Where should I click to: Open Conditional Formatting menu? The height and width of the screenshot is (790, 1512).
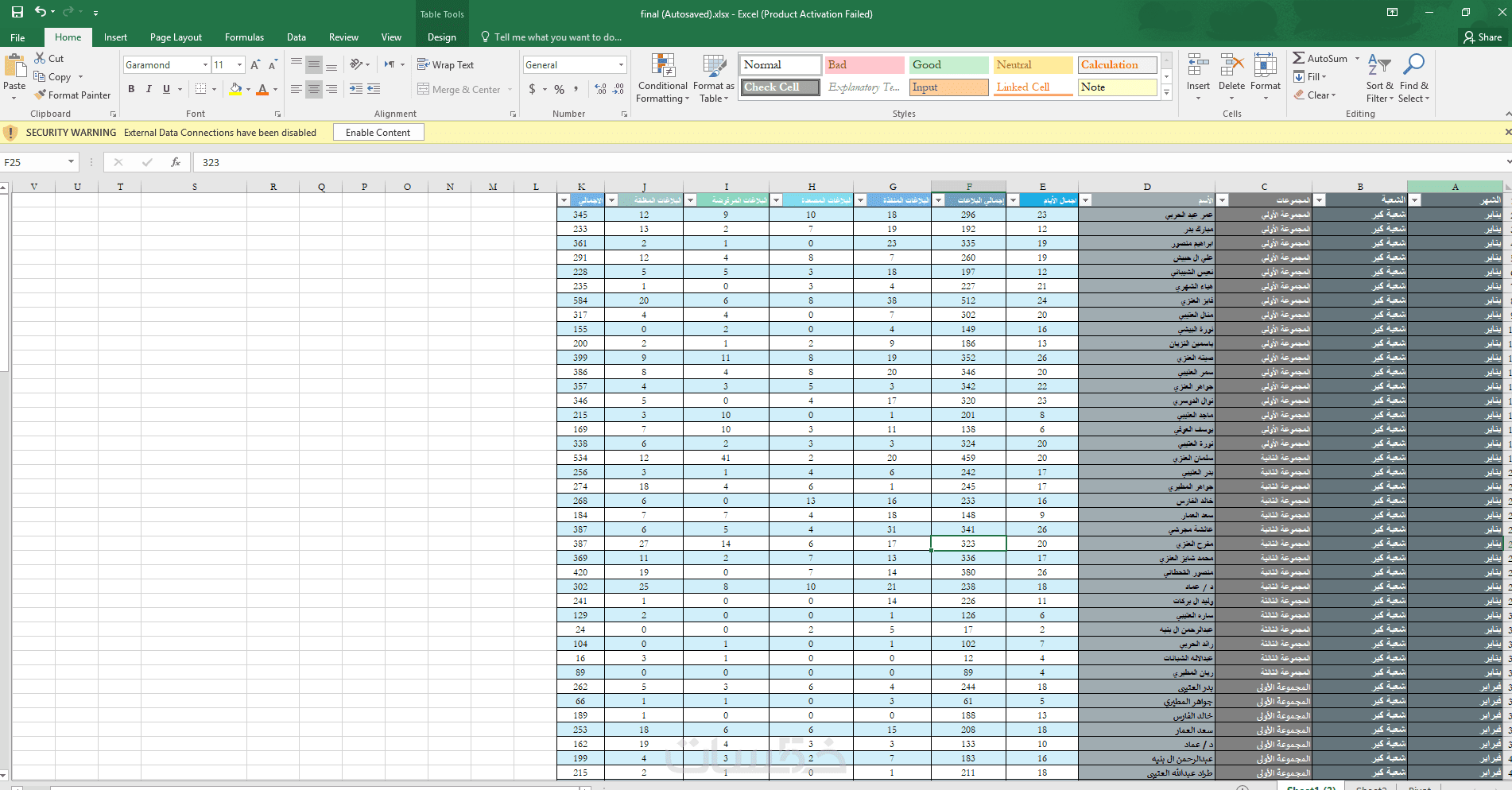(x=662, y=78)
